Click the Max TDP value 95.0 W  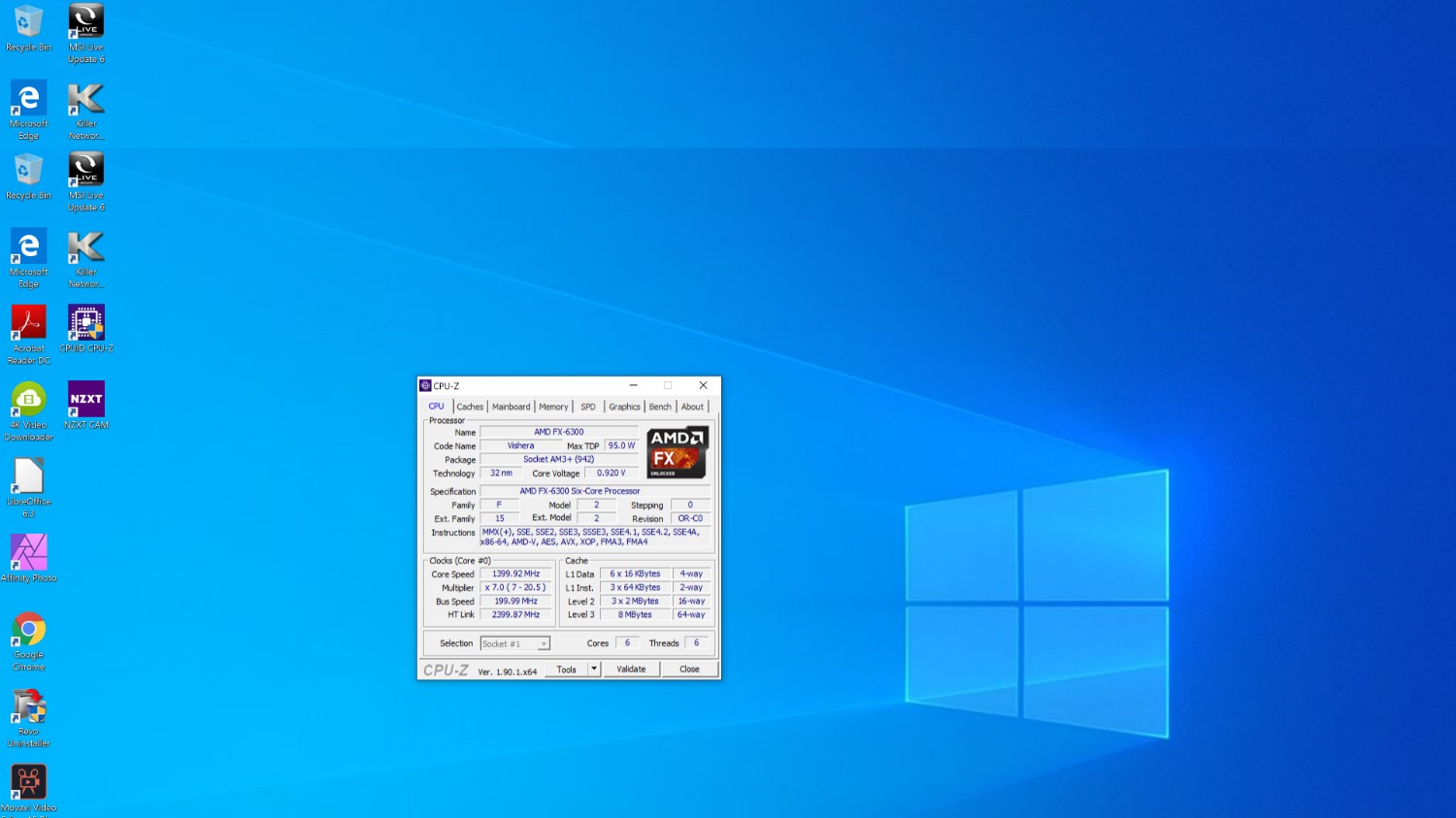tap(622, 445)
